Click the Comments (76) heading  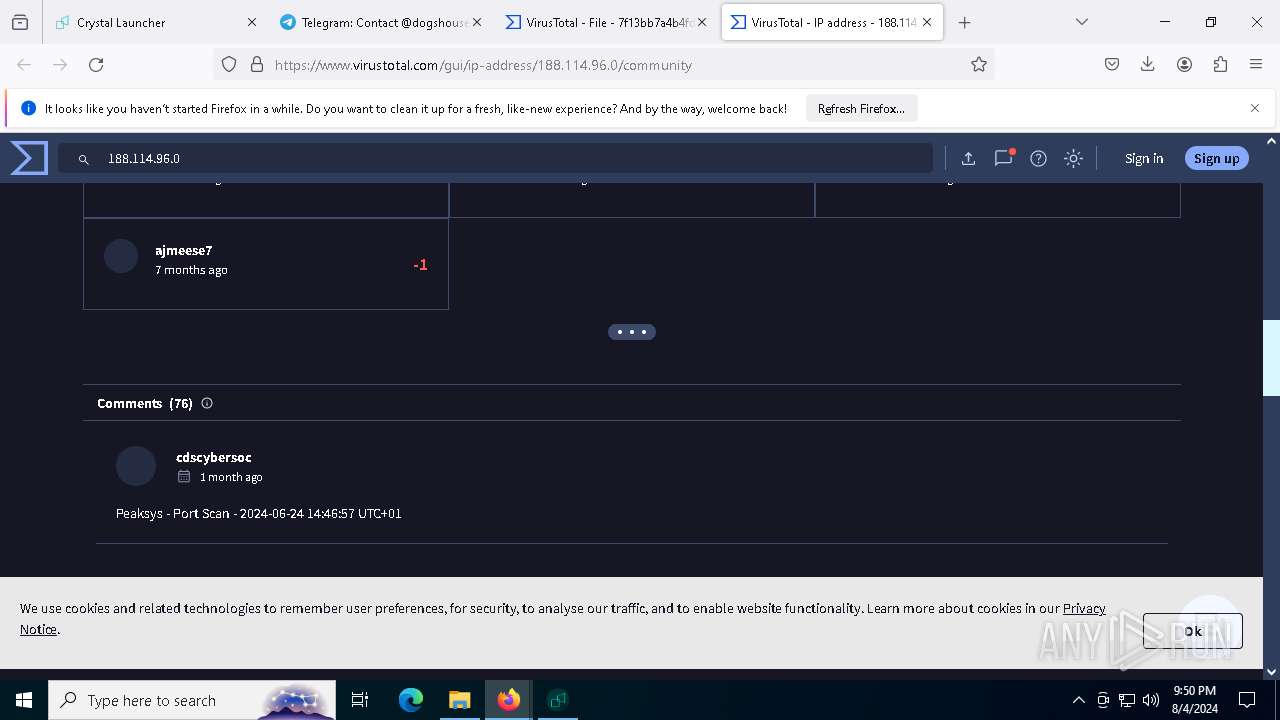pyautogui.click(x=145, y=403)
